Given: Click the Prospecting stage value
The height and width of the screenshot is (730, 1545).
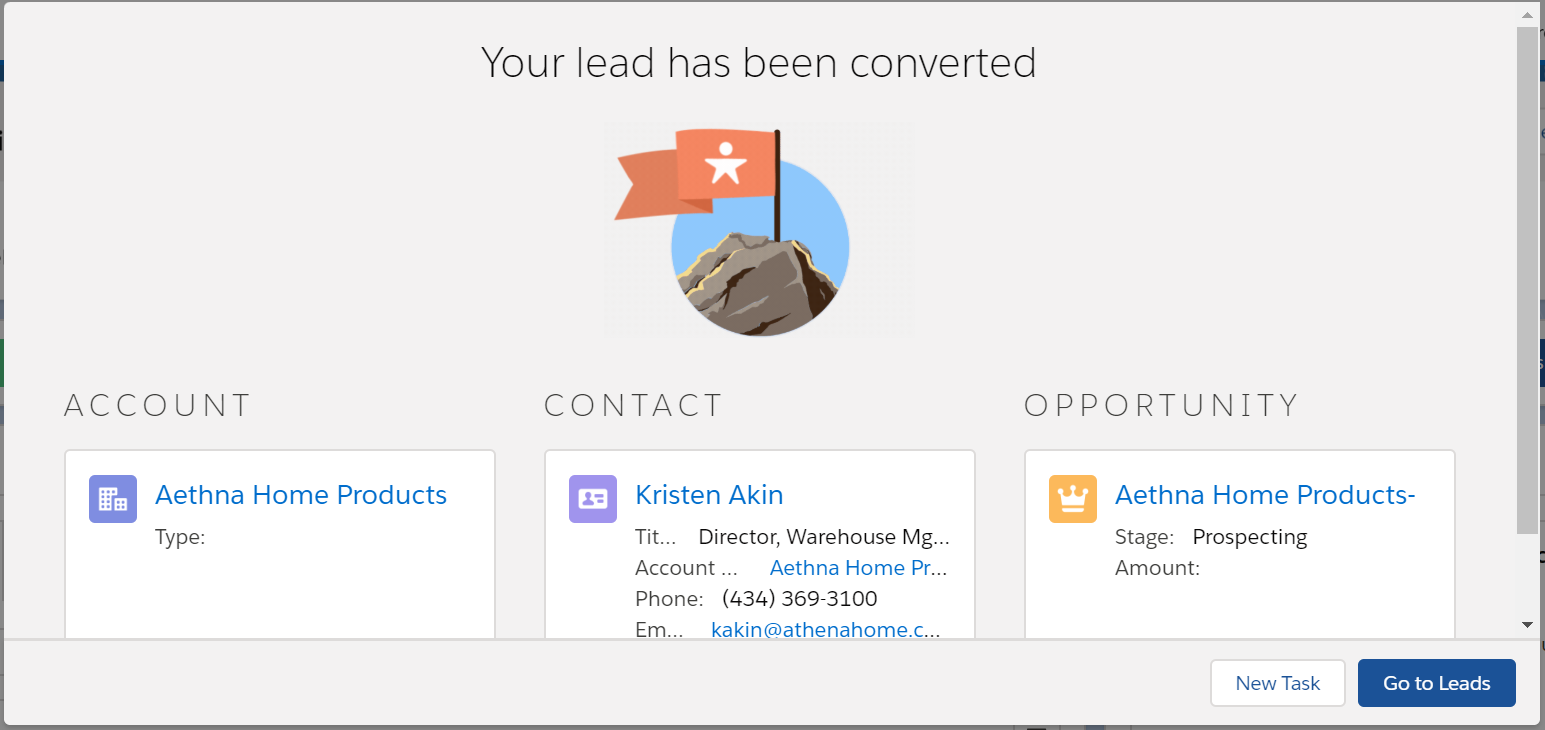Looking at the screenshot, I should (1249, 537).
